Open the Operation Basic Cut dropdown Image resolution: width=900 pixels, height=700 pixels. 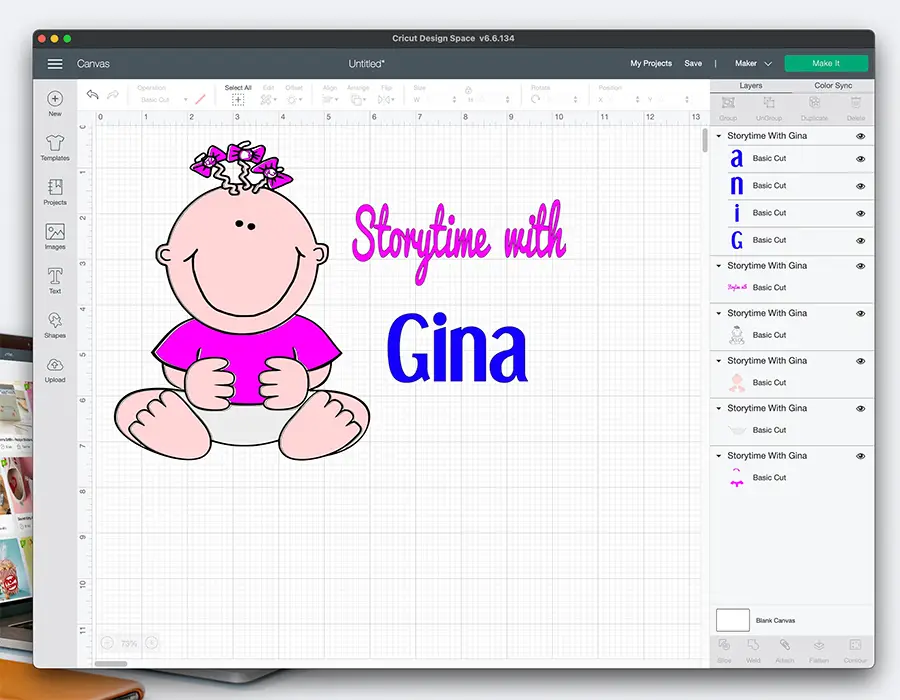163,100
